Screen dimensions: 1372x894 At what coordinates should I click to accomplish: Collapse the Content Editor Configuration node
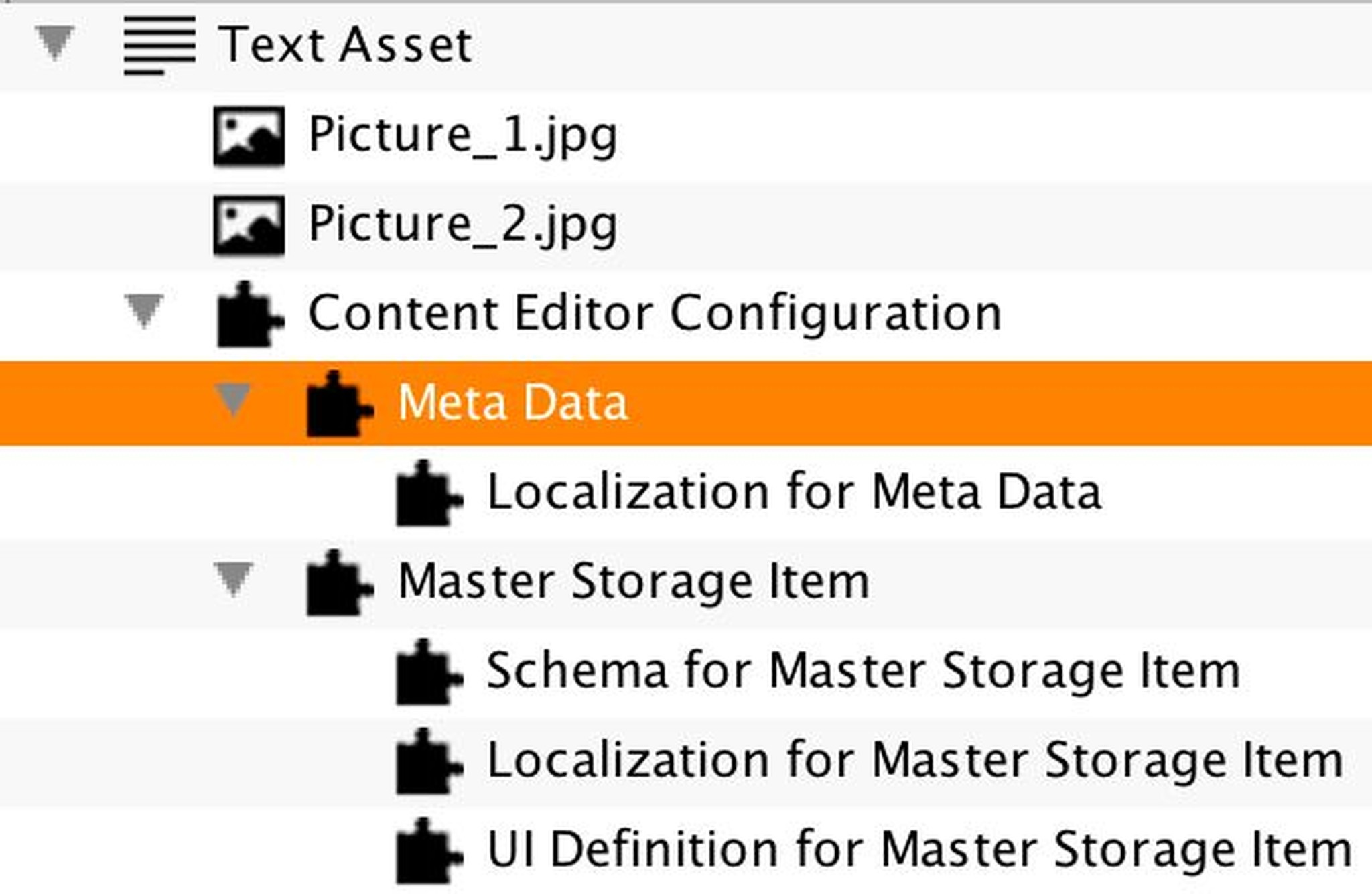tap(146, 310)
